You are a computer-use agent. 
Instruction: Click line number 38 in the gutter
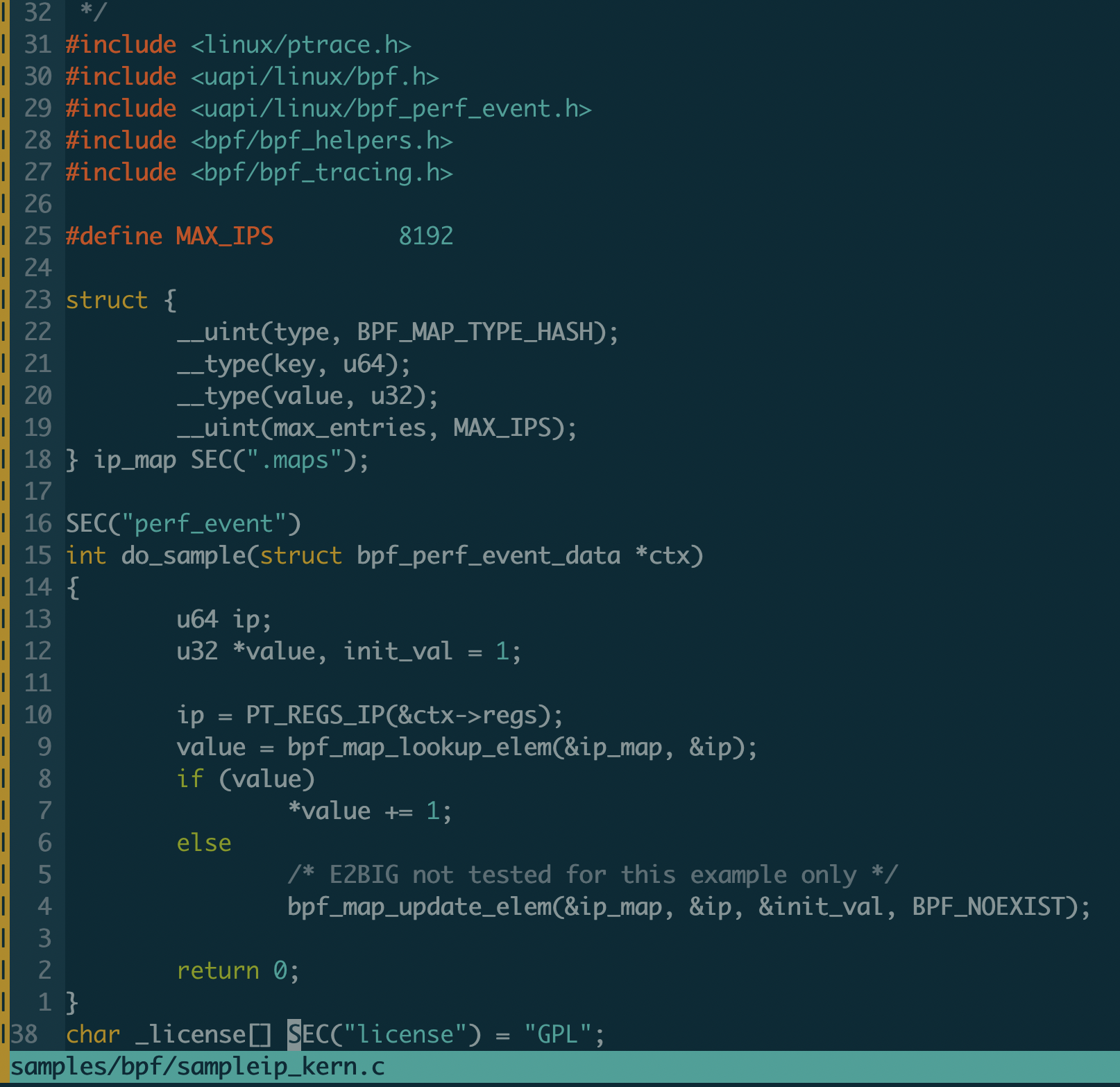tap(25, 1034)
